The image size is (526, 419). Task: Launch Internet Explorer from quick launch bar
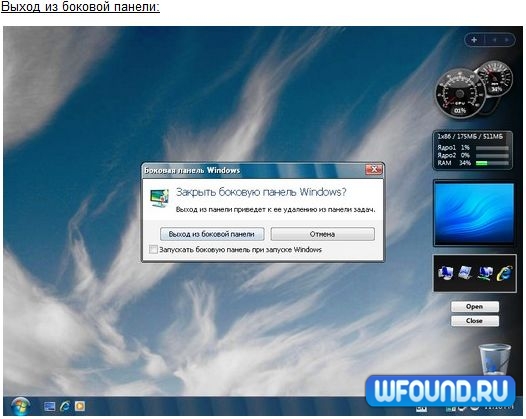click(x=65, y=407)
